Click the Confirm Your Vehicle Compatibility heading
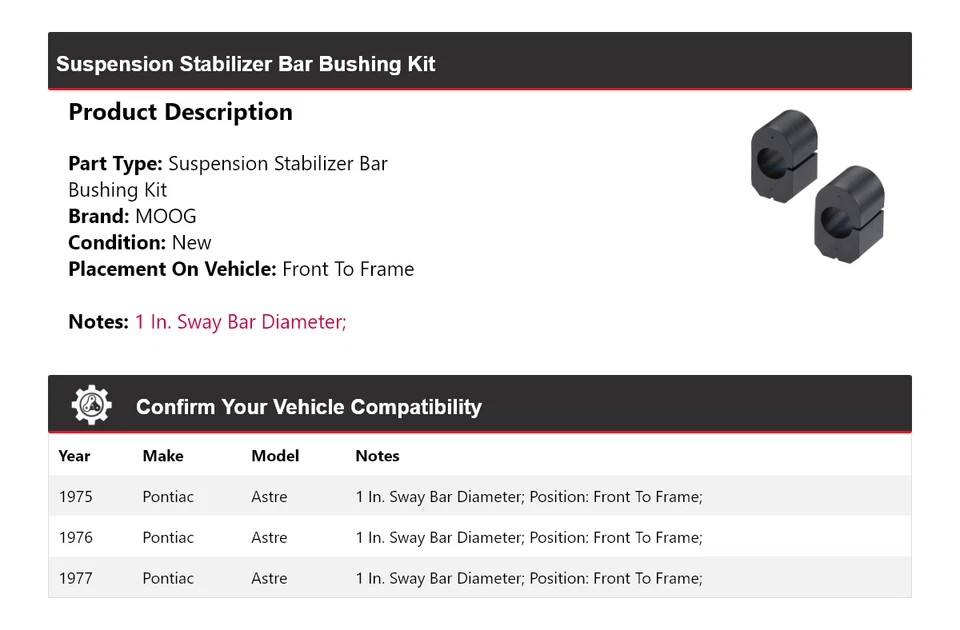 (308, 407)
